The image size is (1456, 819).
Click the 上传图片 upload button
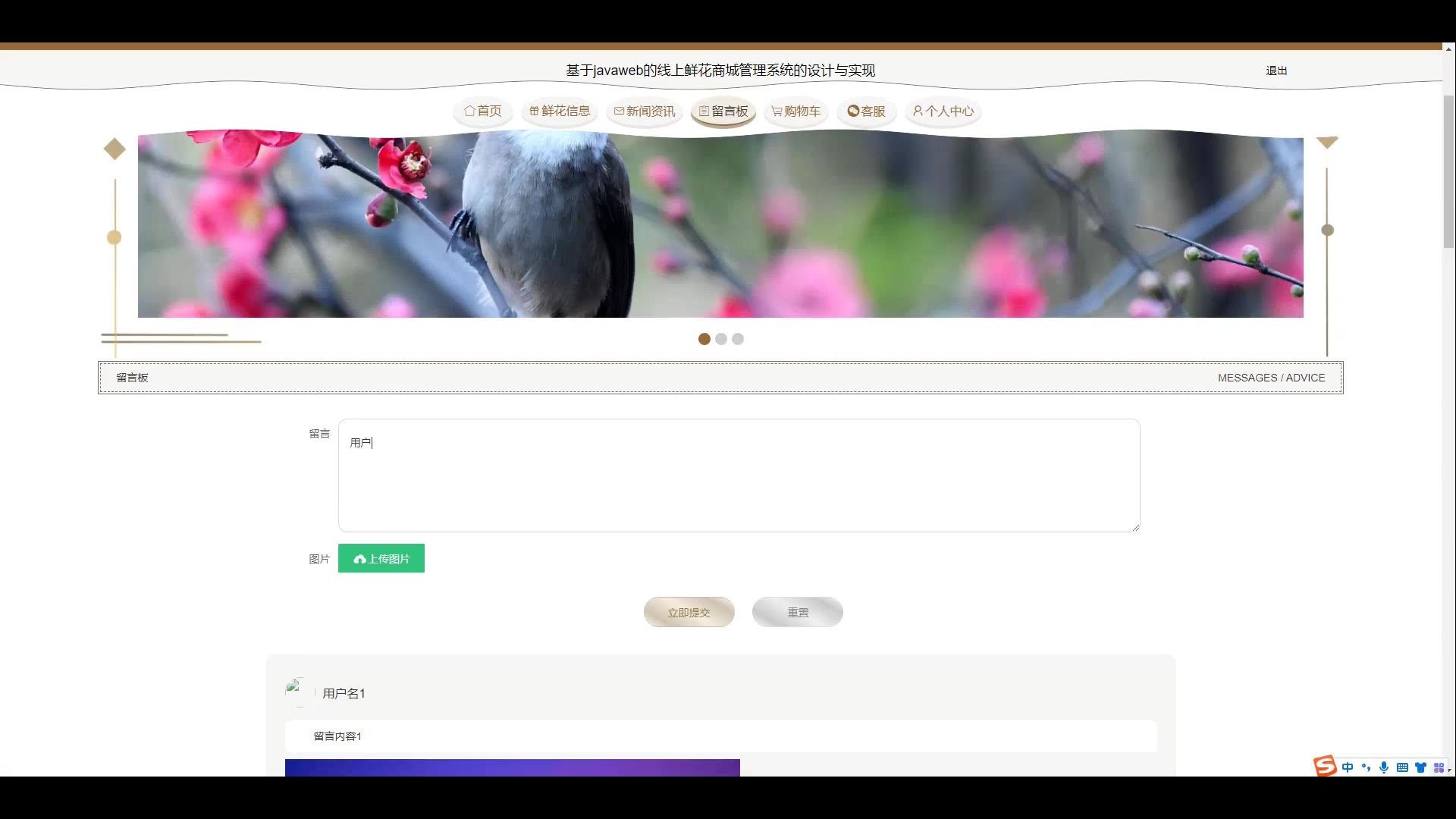point(381,558)
